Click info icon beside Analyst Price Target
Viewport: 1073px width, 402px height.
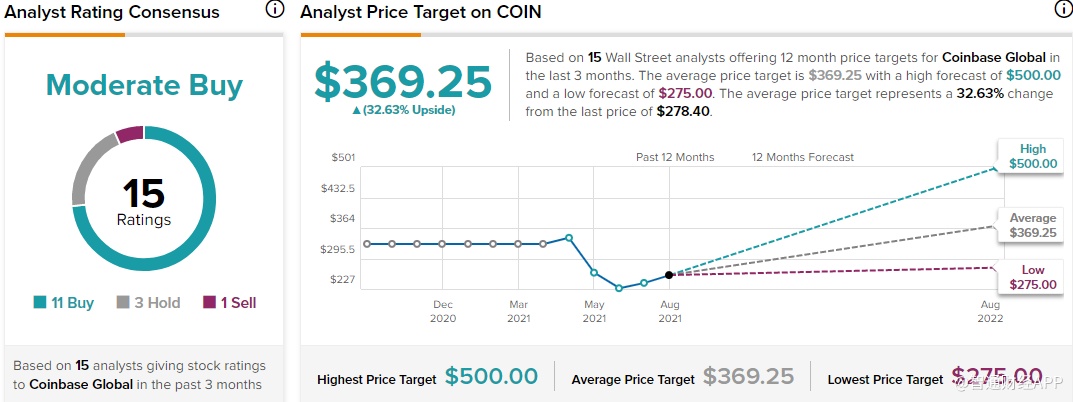[1062, 10]
